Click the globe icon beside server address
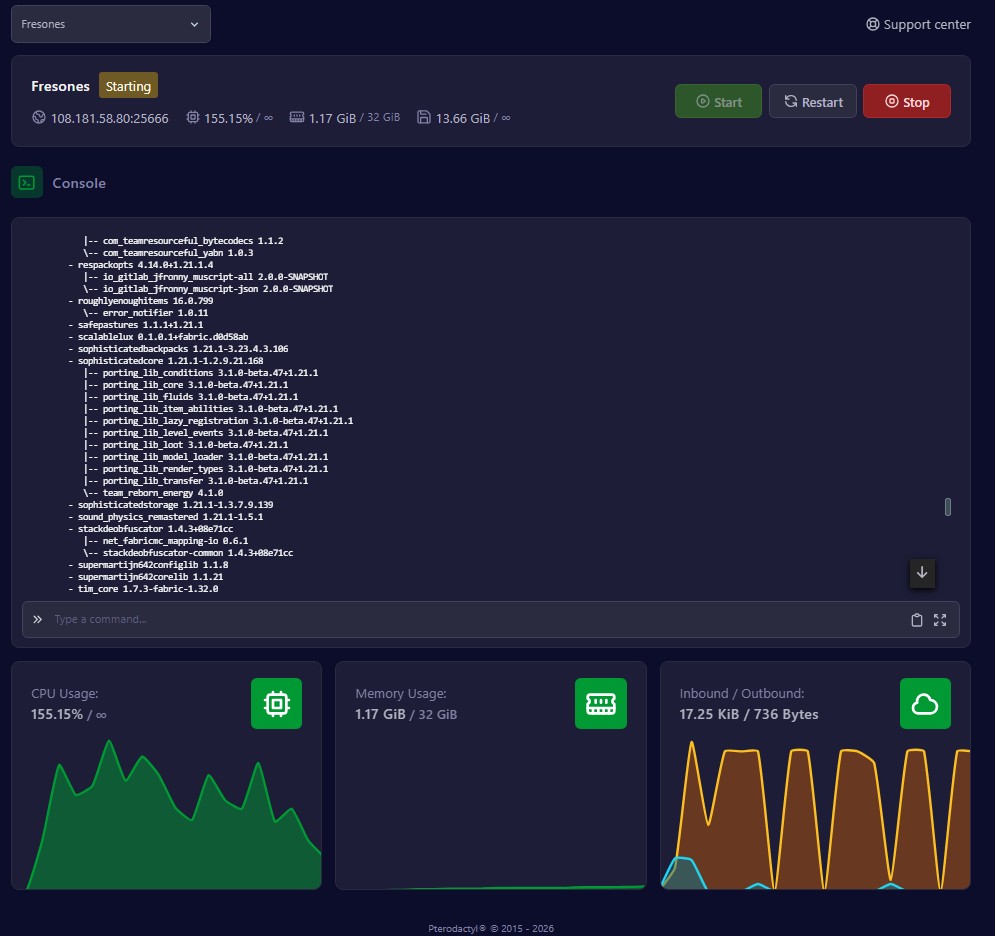The width and height of the screenshot is (995, 936). click(39, 117)
